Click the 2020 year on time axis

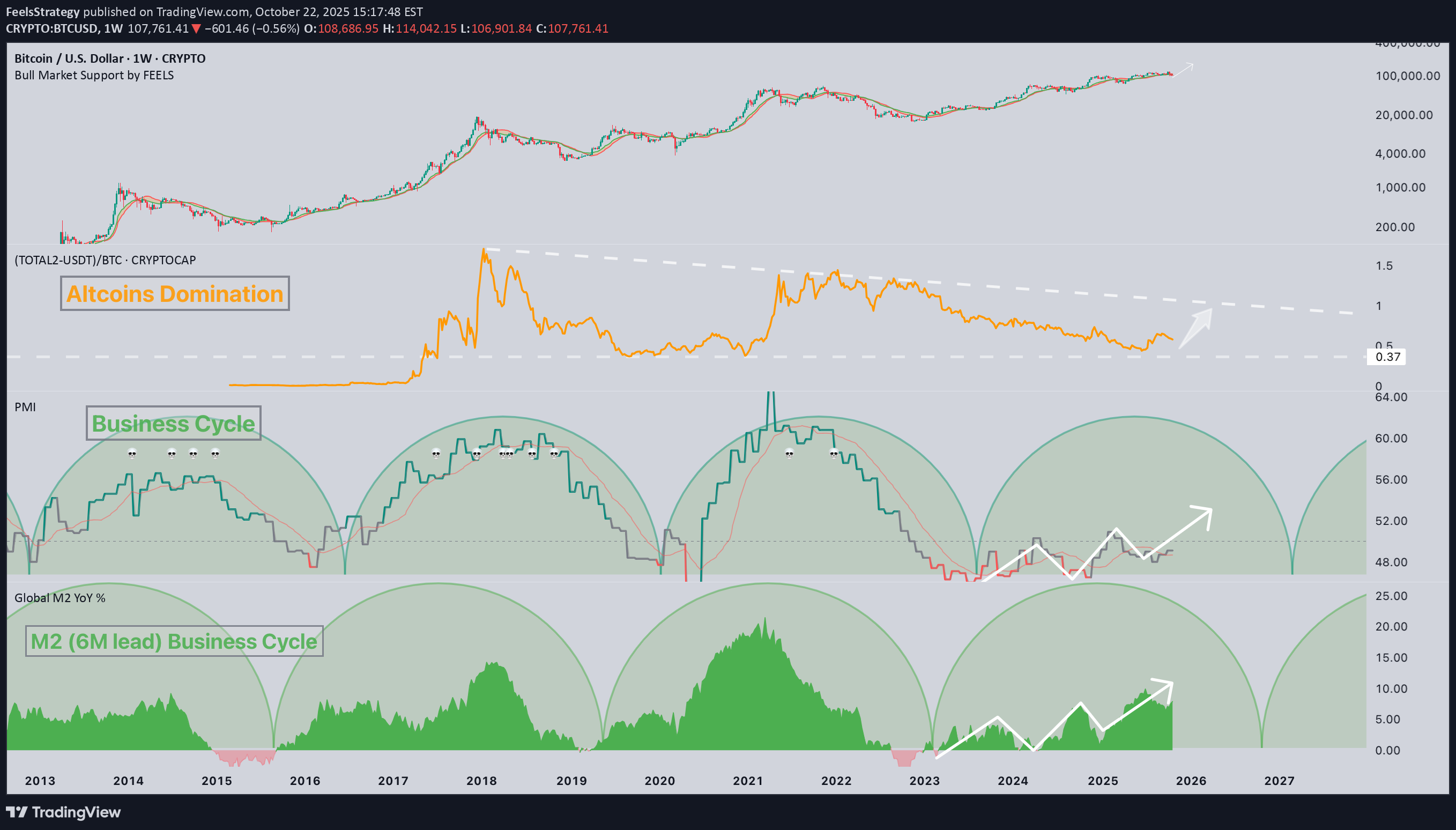(659, 781)
